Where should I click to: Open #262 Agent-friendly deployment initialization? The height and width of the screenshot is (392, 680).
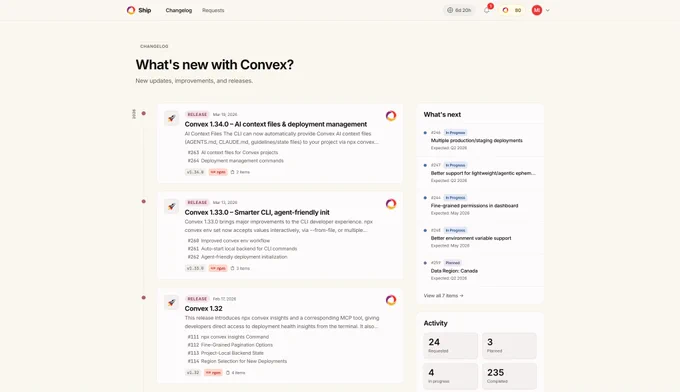click(x=237, y=257)
